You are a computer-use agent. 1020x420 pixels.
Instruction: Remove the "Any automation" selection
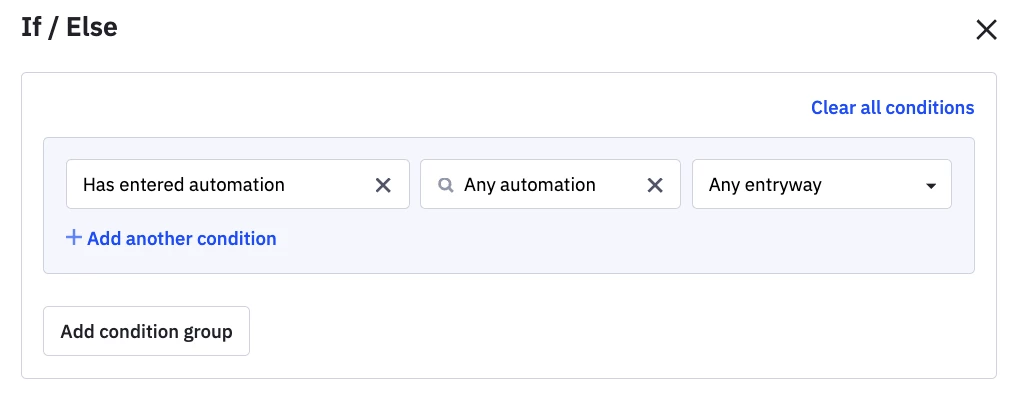pyautogui.click(x=655, y=185)
